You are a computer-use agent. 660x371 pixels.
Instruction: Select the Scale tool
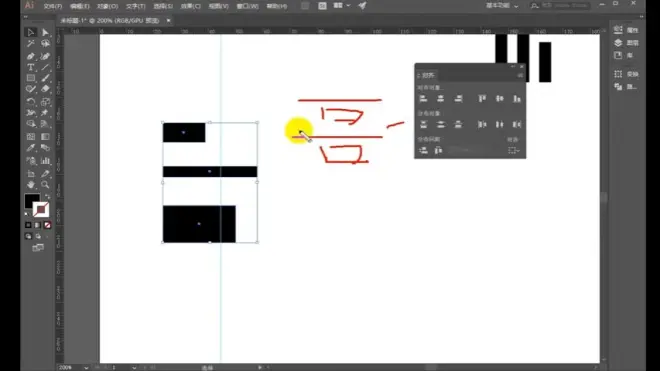click(x=45, y=101)
